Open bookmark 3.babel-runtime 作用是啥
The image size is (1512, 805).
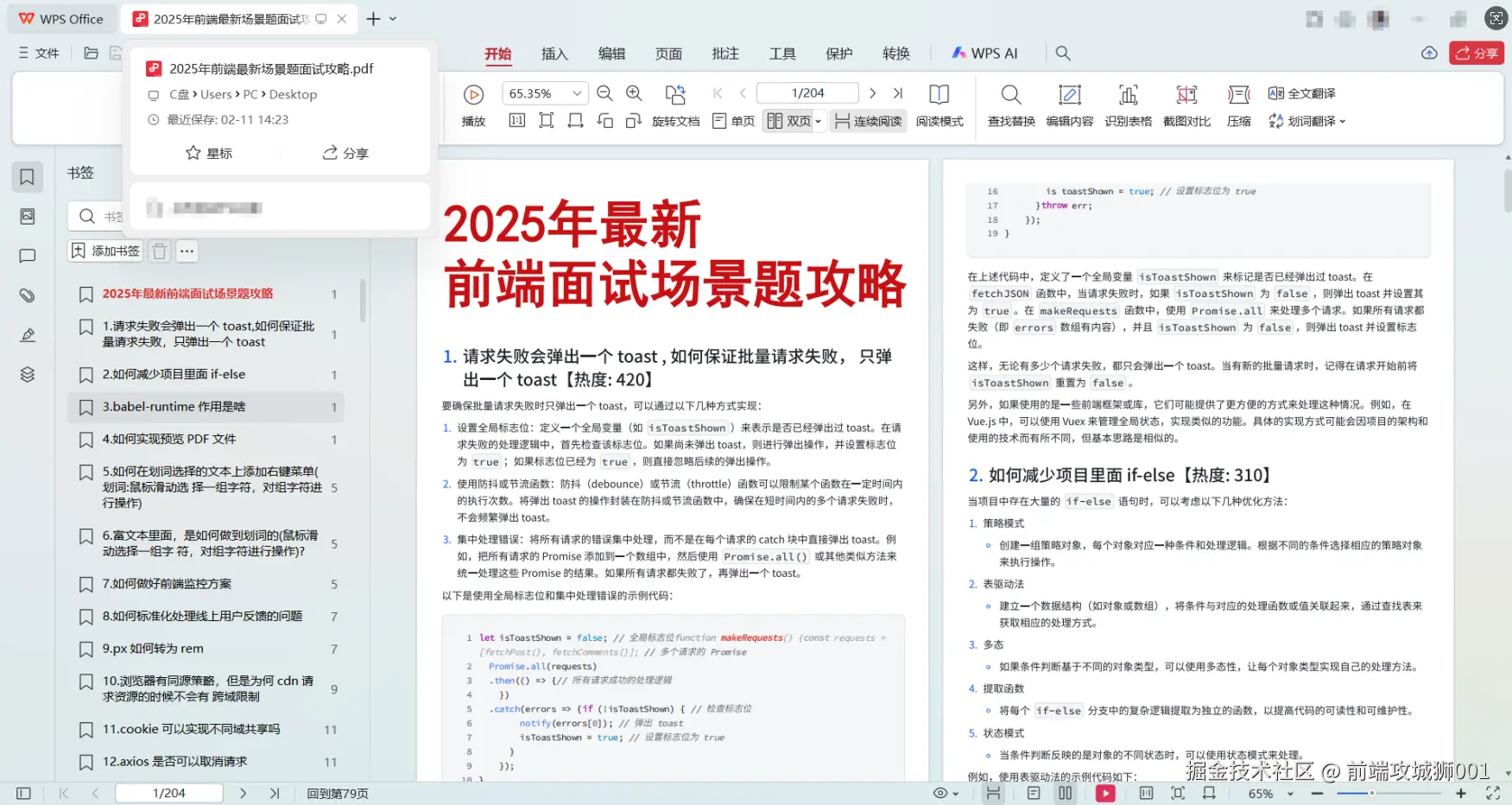point(206,407)
